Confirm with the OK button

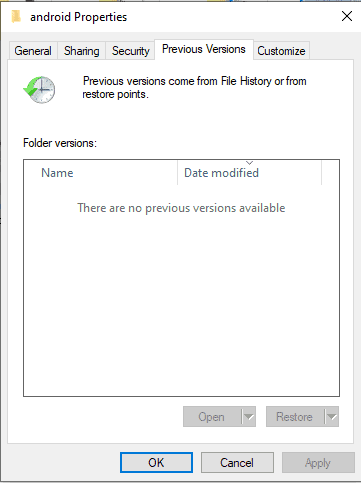pos(156,463)
